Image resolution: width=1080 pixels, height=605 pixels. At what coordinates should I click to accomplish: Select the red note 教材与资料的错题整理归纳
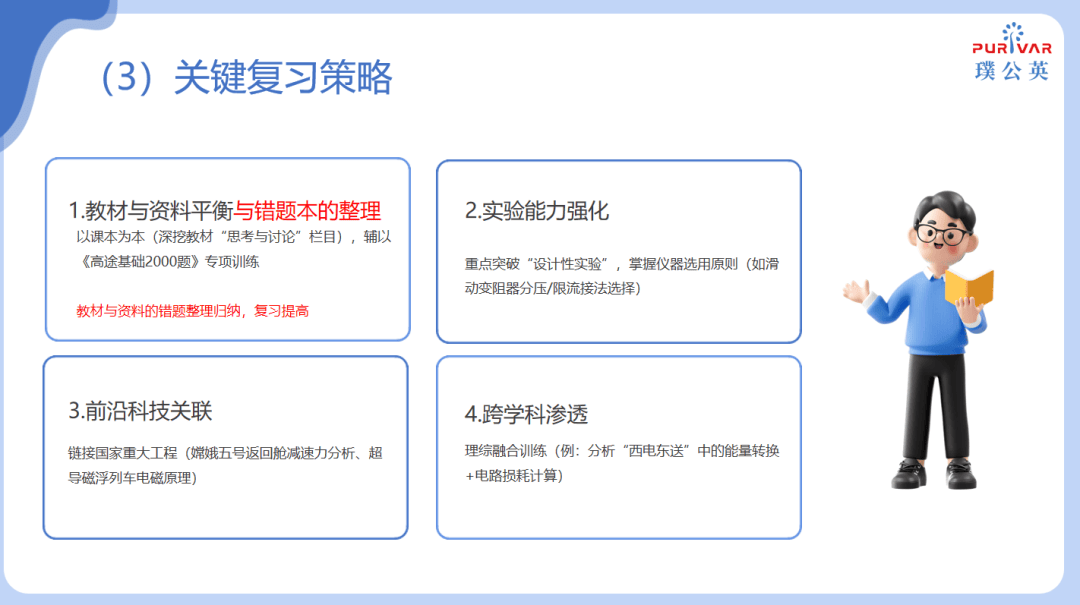(x=192, y=311)
